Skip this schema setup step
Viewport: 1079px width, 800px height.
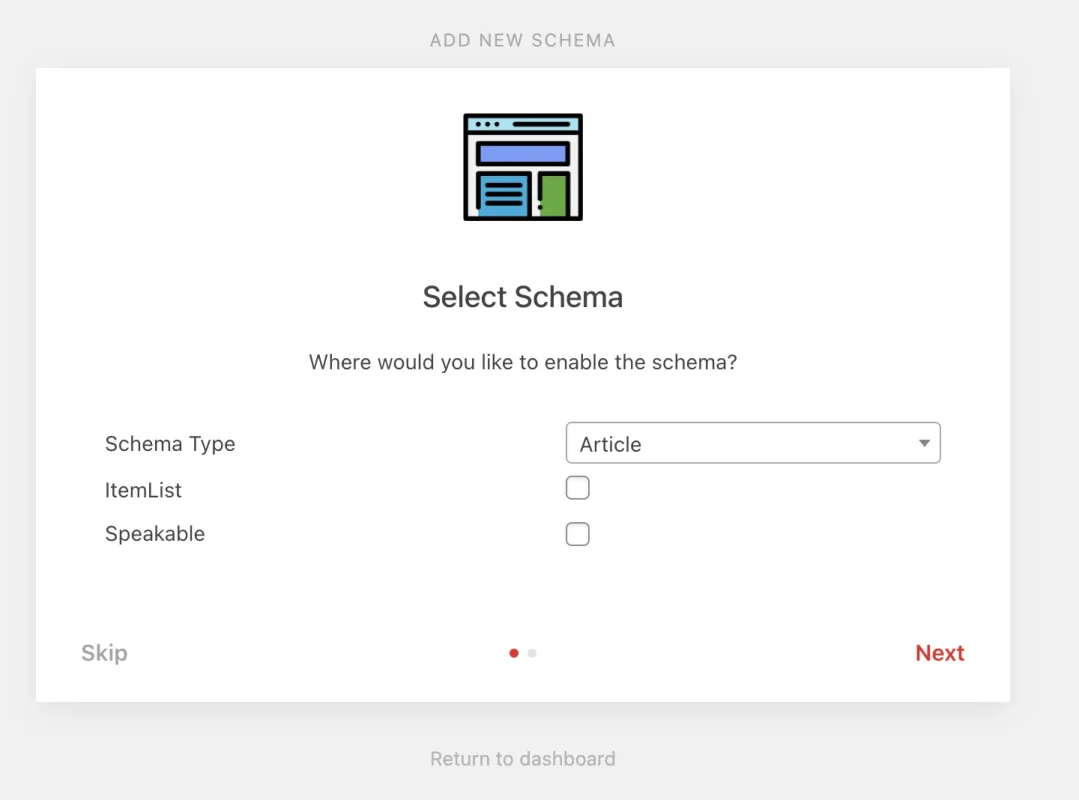click(x=104, y=653)
